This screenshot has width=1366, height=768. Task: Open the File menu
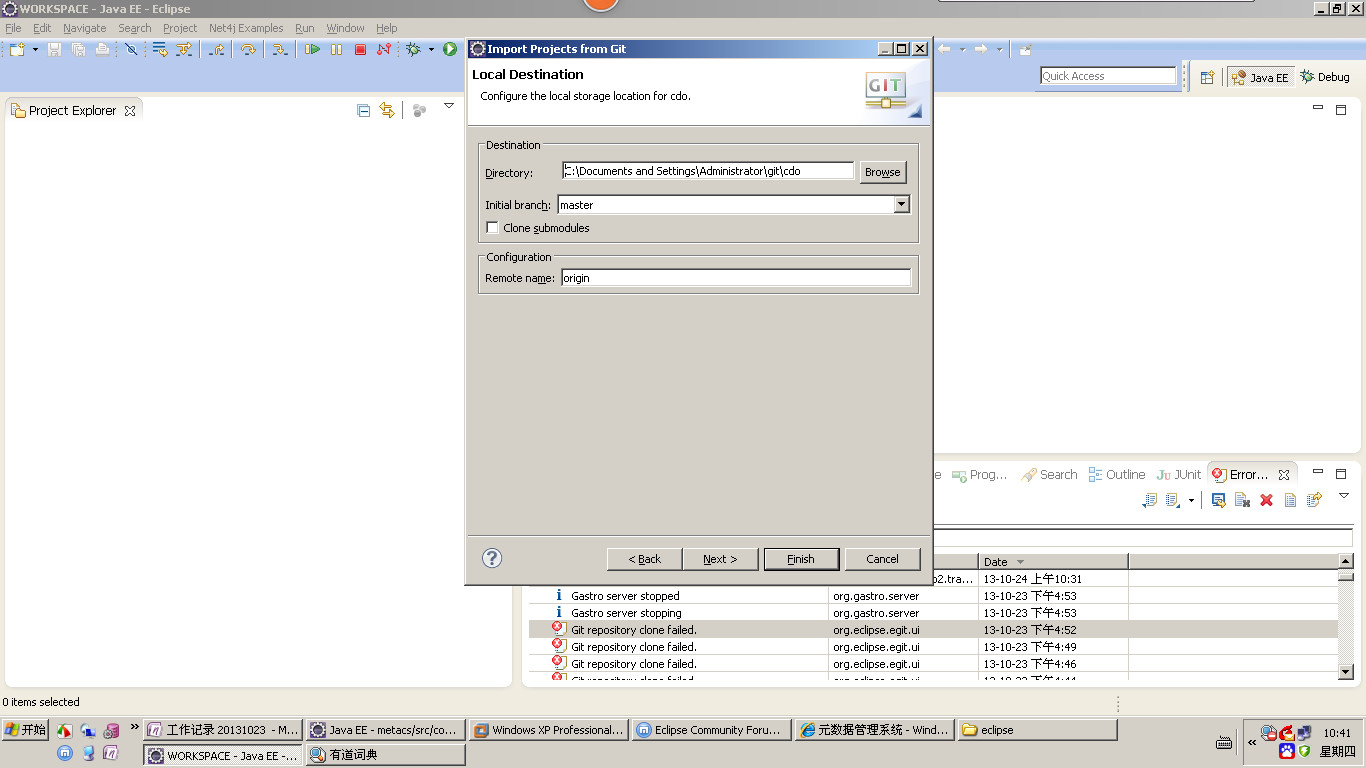tap(13, 28)
